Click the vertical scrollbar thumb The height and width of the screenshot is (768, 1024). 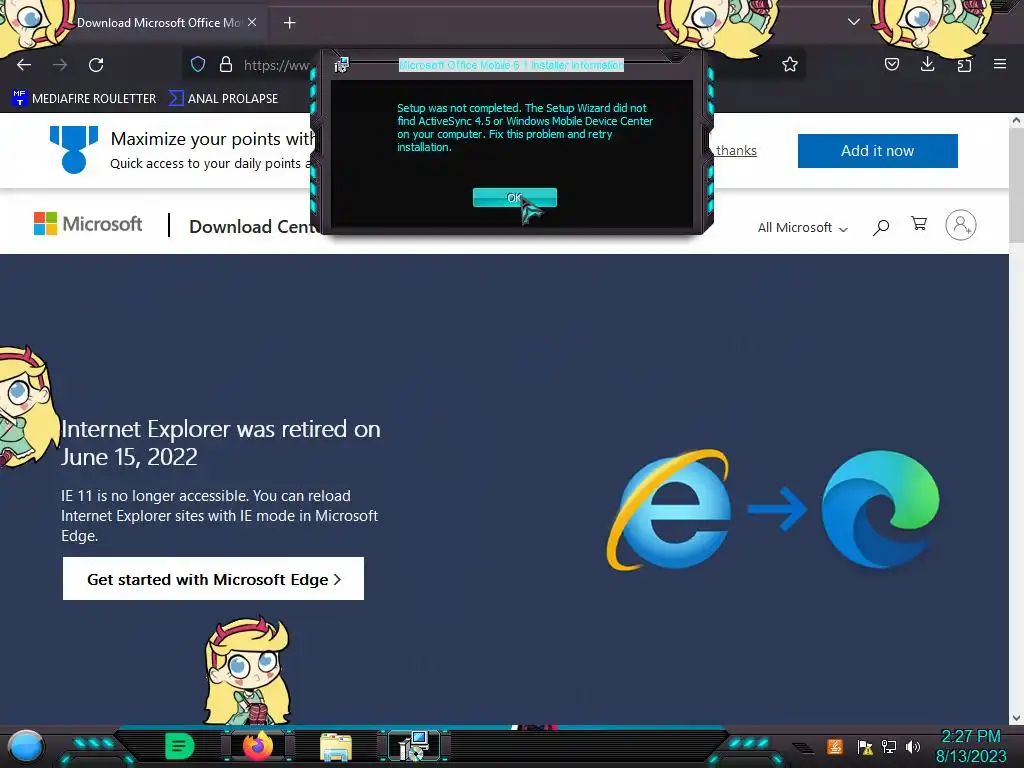point(1016,184)
